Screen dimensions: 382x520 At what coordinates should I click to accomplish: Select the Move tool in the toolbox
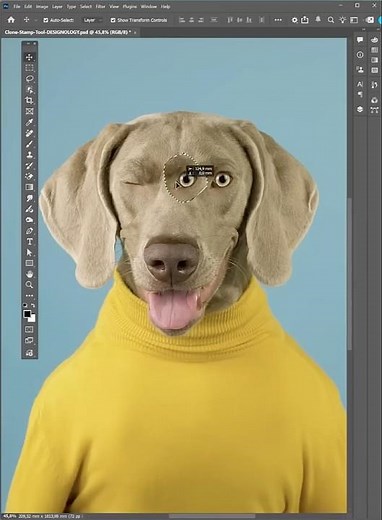tap(29, 57)
